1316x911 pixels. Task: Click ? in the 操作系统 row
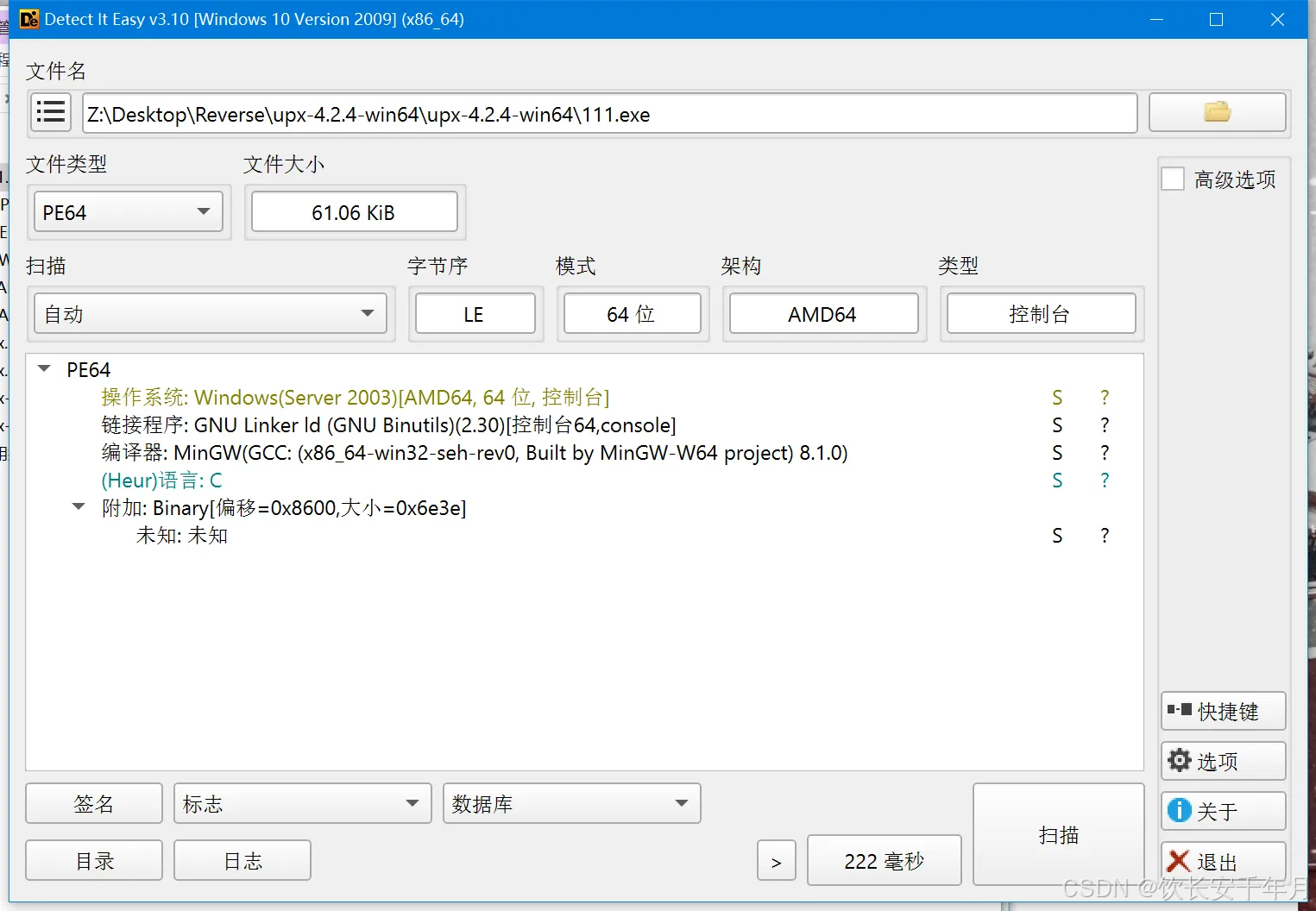click(x=1105, y=398)
